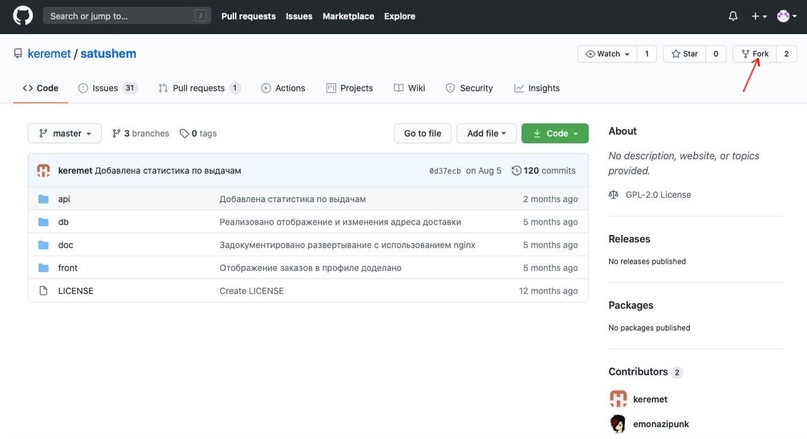Screen dimensions: 807x439
Task: Open the GitHub home logo
Action: (x=23, y=16)
